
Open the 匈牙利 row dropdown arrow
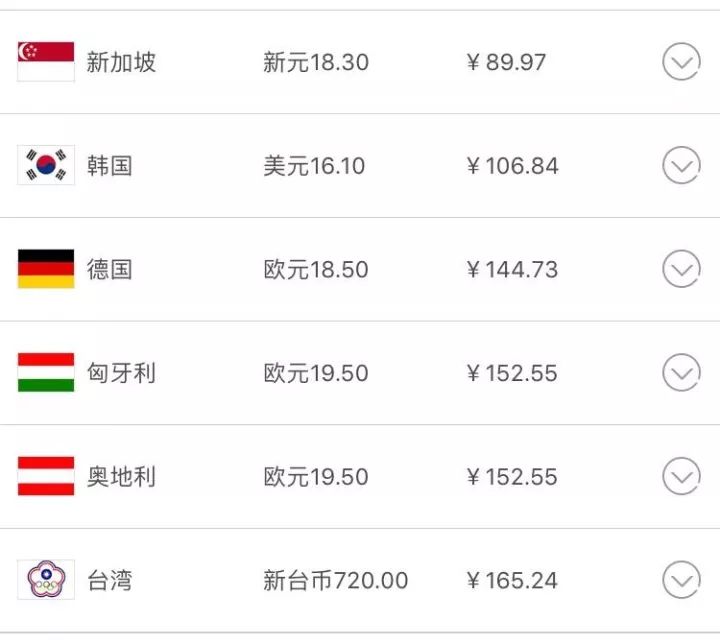click(x=681, y=373)
